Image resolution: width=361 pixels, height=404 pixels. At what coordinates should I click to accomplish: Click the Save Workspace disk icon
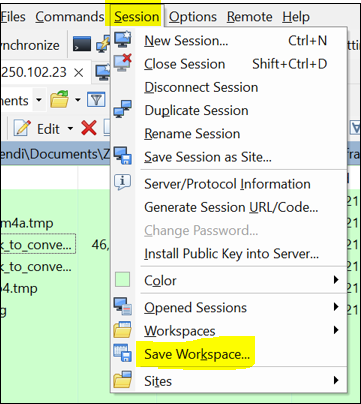(122, 353)
